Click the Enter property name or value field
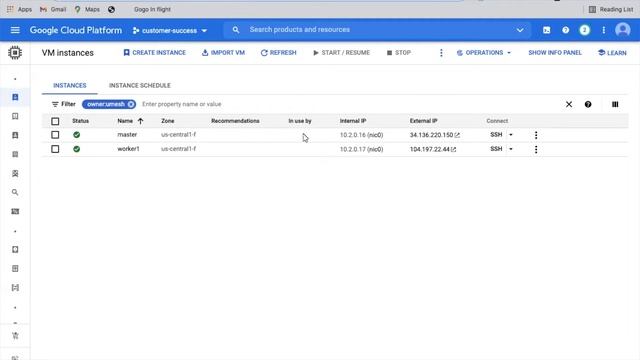Image resolution: width=640 pixels, height=360 pixels. point(182,104)
